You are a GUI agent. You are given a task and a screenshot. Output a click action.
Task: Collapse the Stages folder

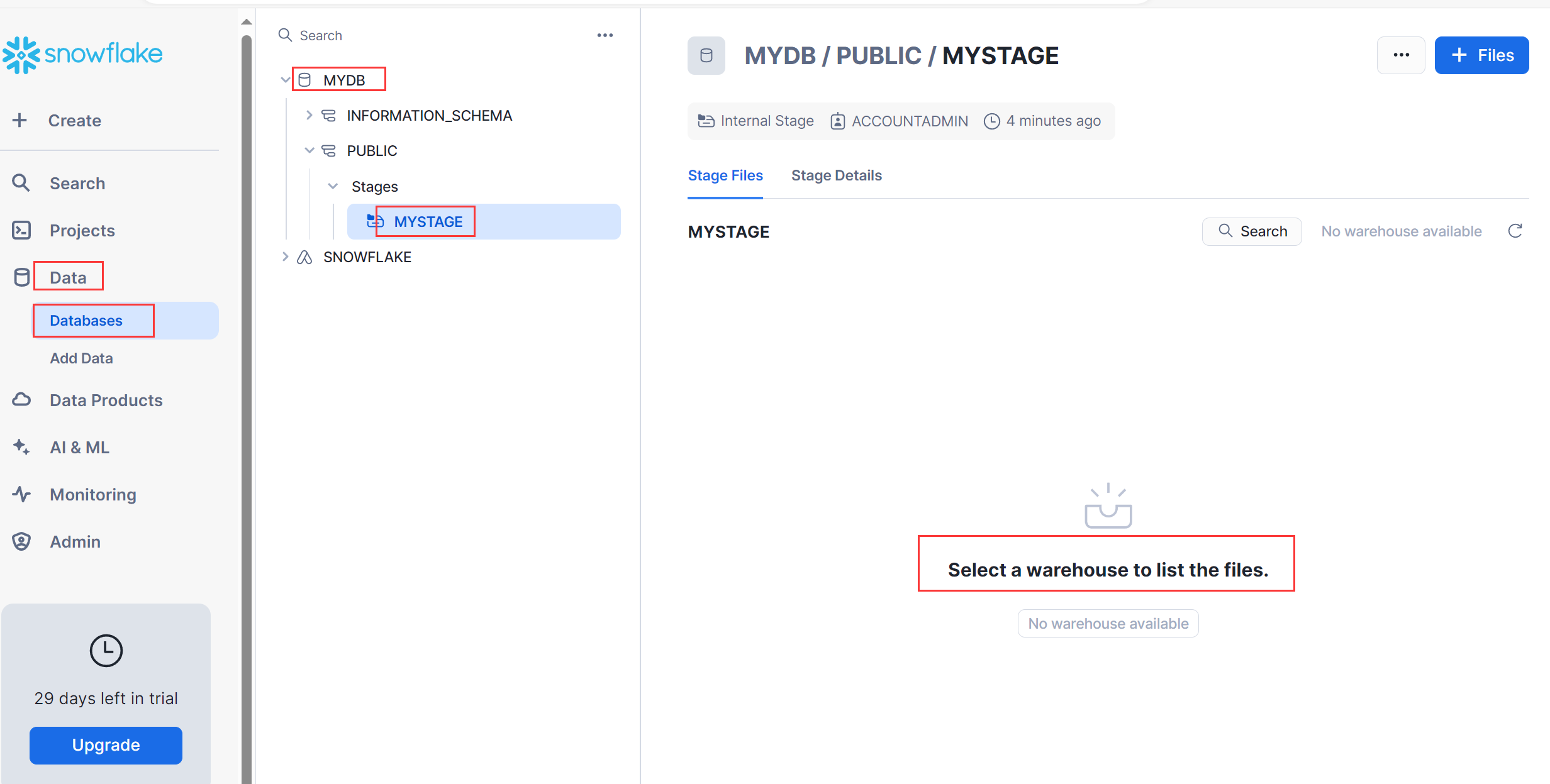click(x=333, y=186)
